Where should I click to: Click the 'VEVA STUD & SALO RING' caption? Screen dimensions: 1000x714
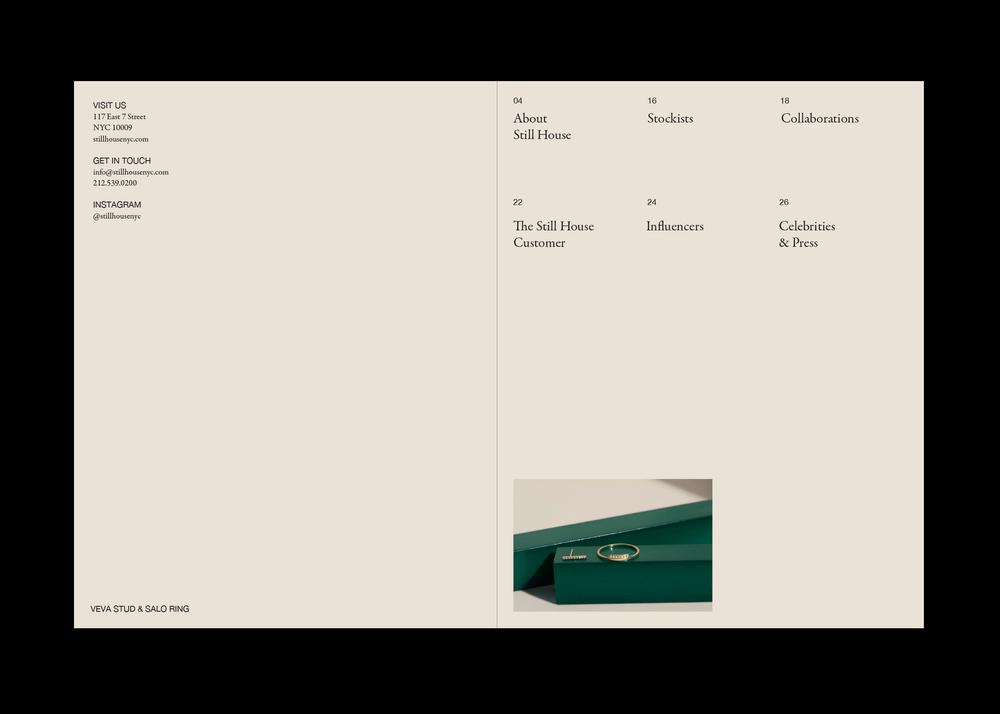[140, 609]
